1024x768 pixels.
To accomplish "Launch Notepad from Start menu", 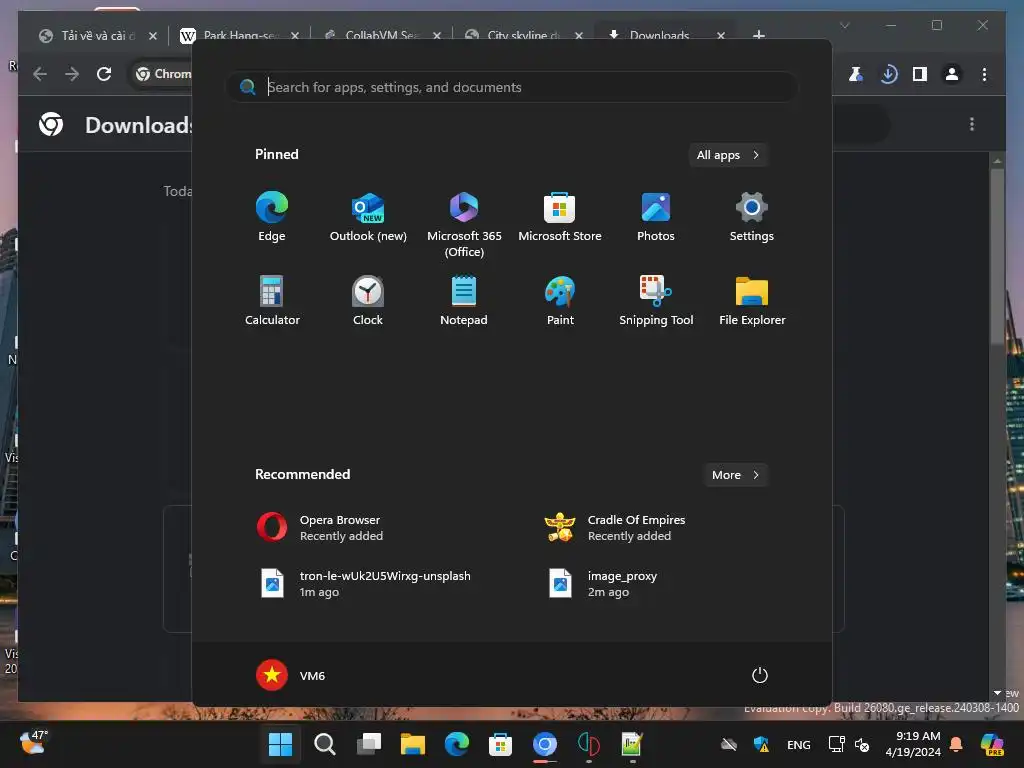I will pyautogui.click(x=464, y=300).
